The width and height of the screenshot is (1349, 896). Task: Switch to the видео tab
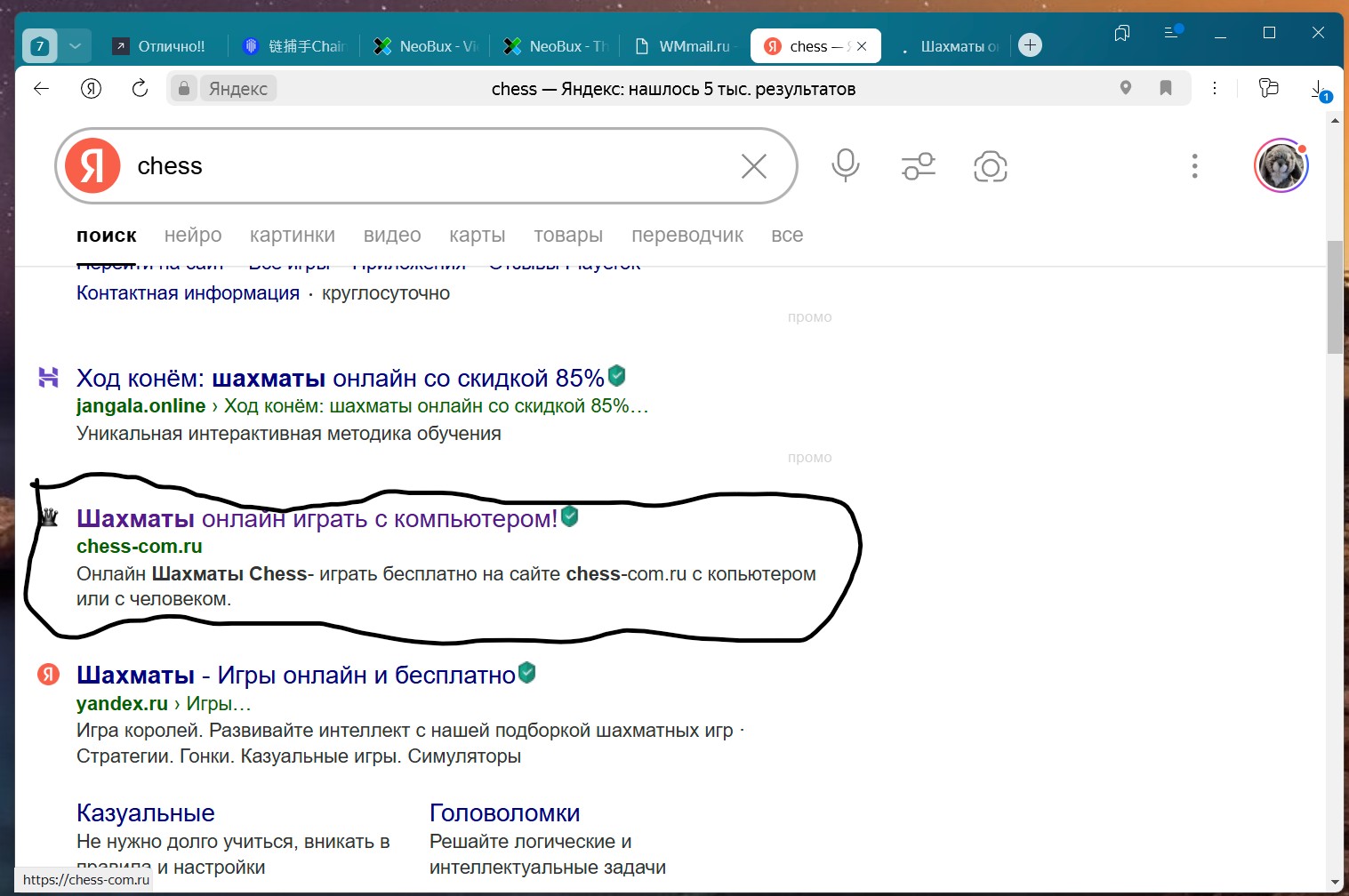click(x=392, y=236)
